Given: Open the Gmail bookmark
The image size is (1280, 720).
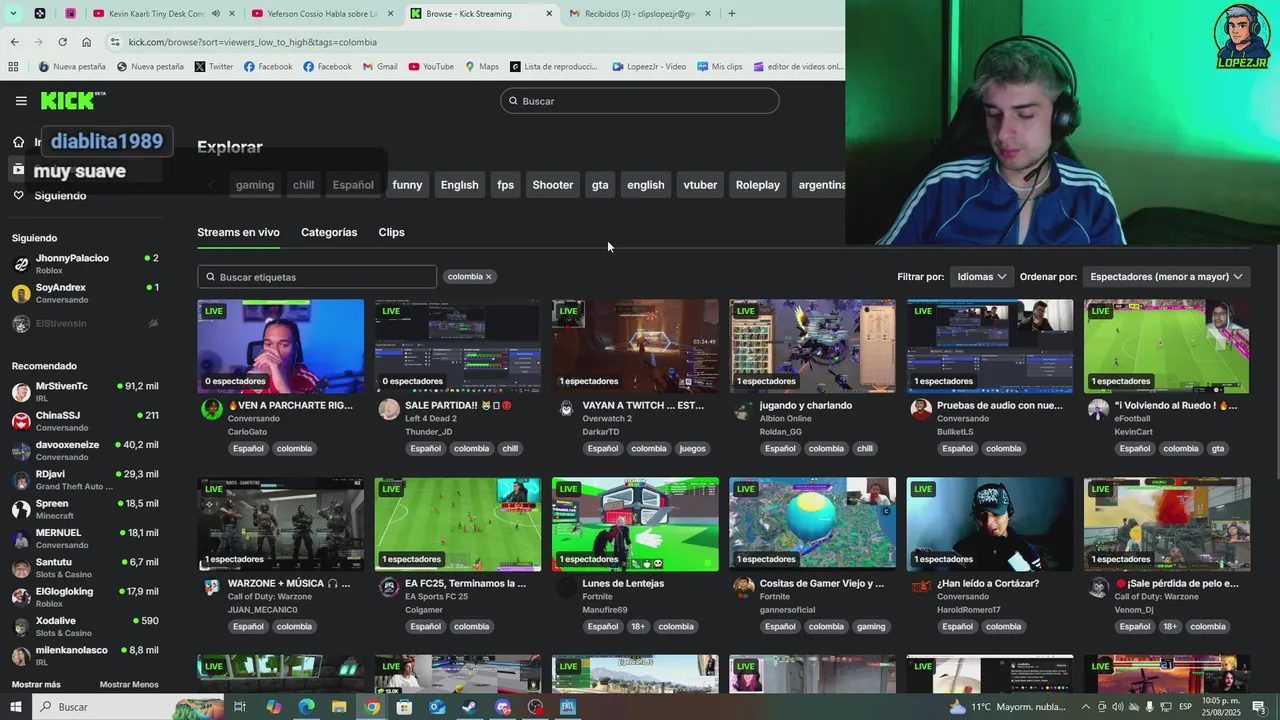Looking at the screenshot, I should pos(380,67).
